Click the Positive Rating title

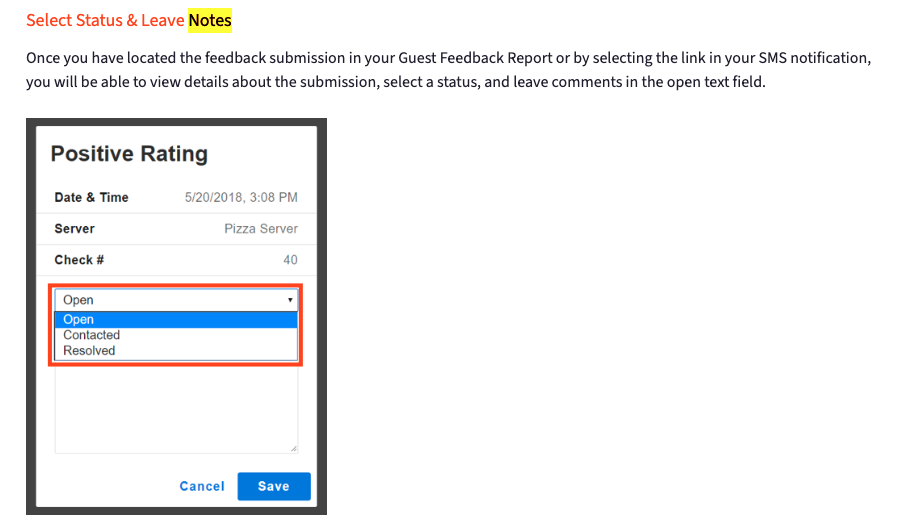129,154
